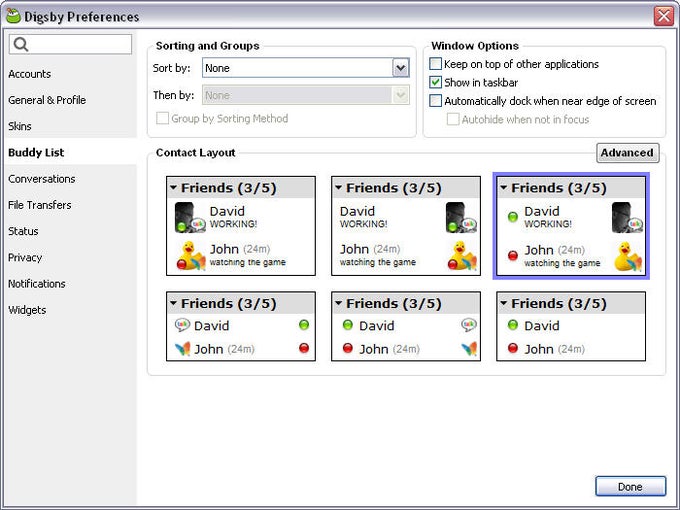
Task: Collapse Friends group in fifth layout preview
Action: 339,303
